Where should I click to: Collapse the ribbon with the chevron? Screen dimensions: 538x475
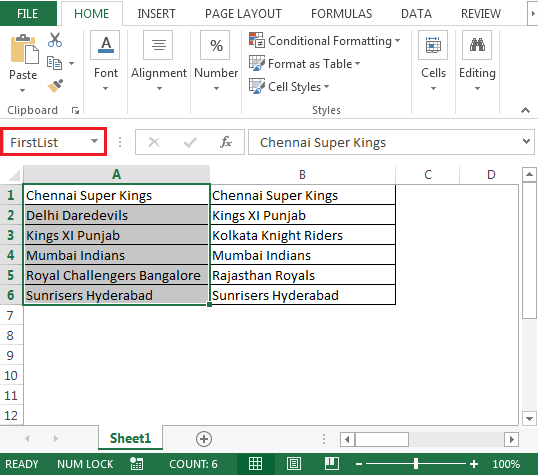(525, 110)
